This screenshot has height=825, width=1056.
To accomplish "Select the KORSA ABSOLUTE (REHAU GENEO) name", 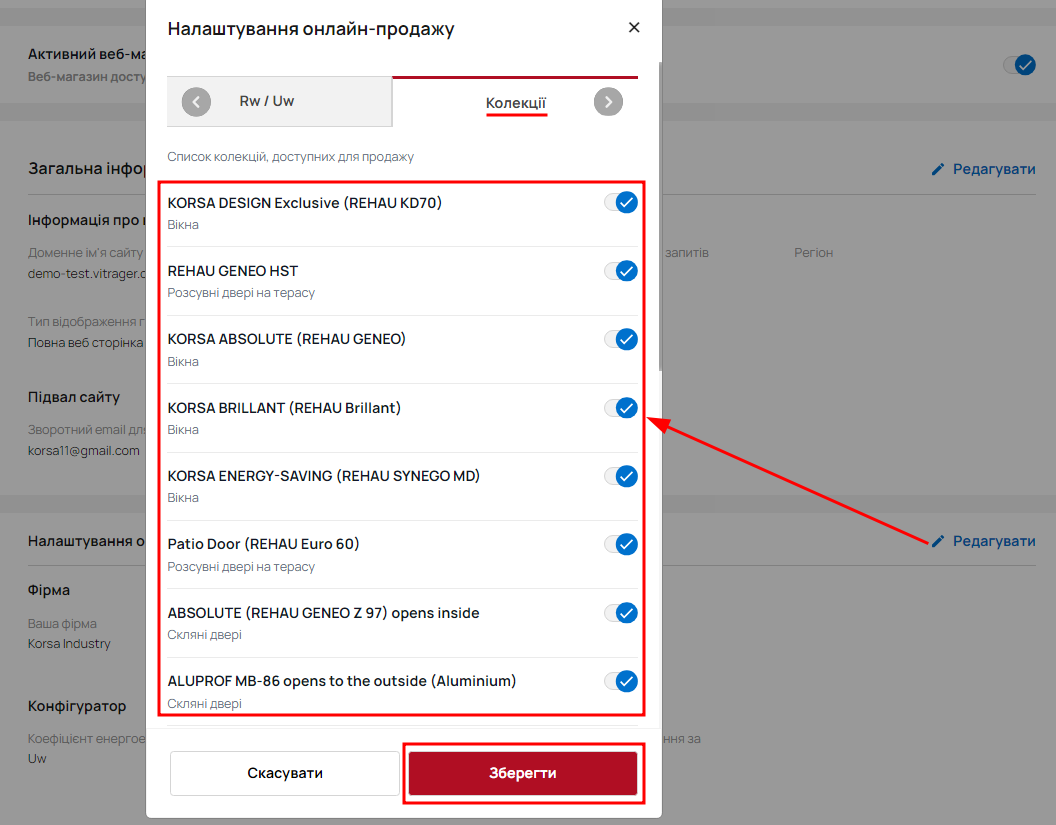I will coord(287,339).
